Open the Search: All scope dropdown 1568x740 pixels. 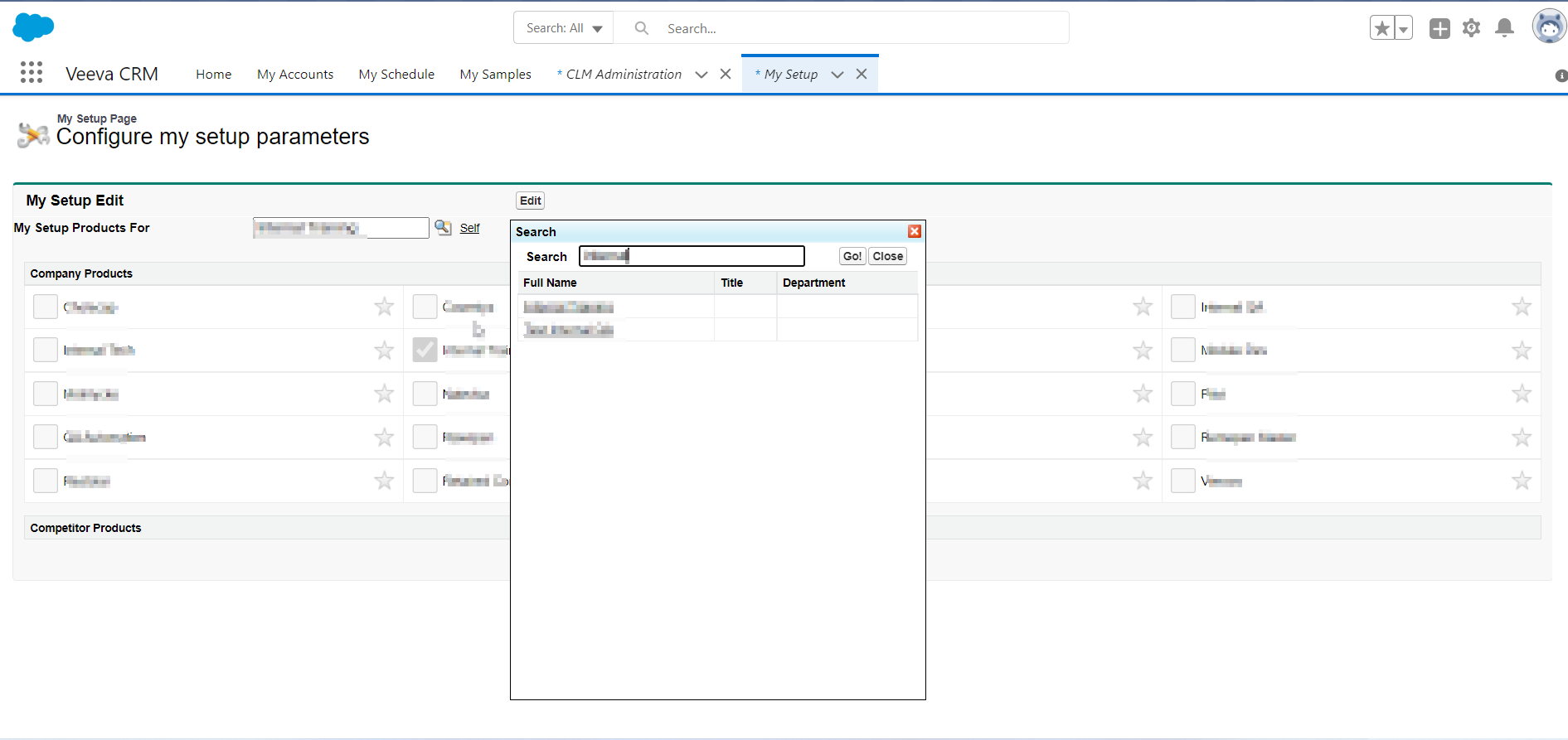point(564,28)
